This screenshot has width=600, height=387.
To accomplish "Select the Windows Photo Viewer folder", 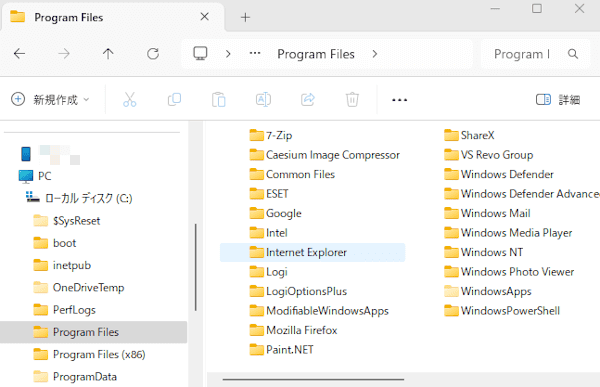I will [x=509, y=272].
